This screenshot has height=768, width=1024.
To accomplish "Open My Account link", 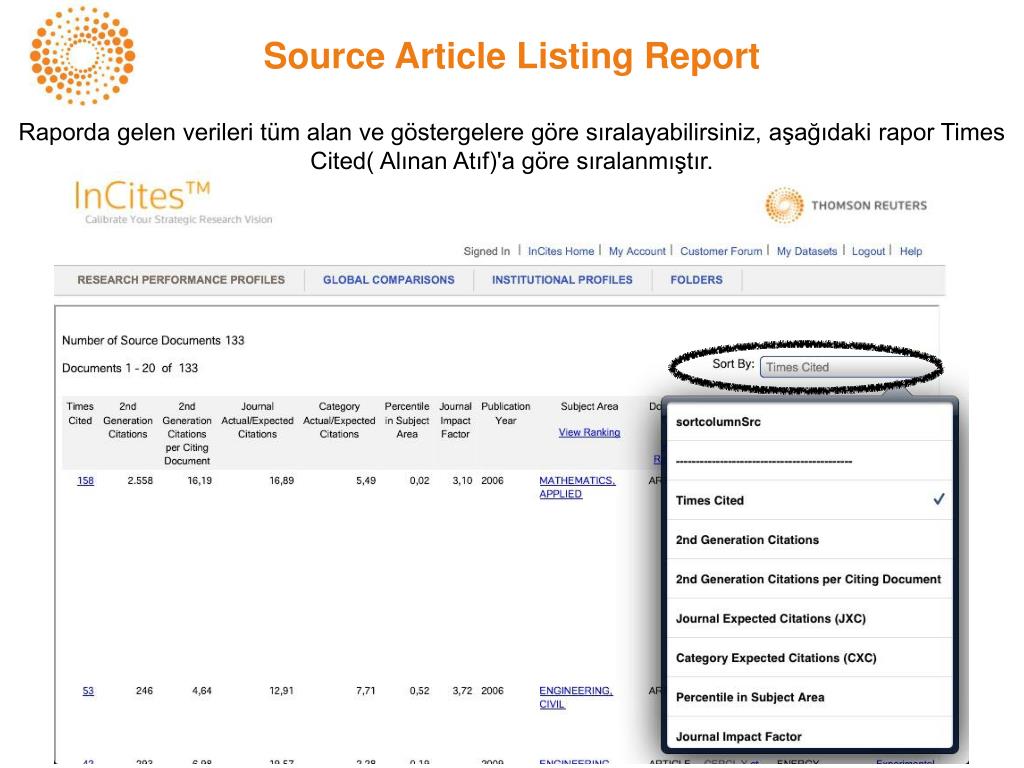I will point(636,251).
